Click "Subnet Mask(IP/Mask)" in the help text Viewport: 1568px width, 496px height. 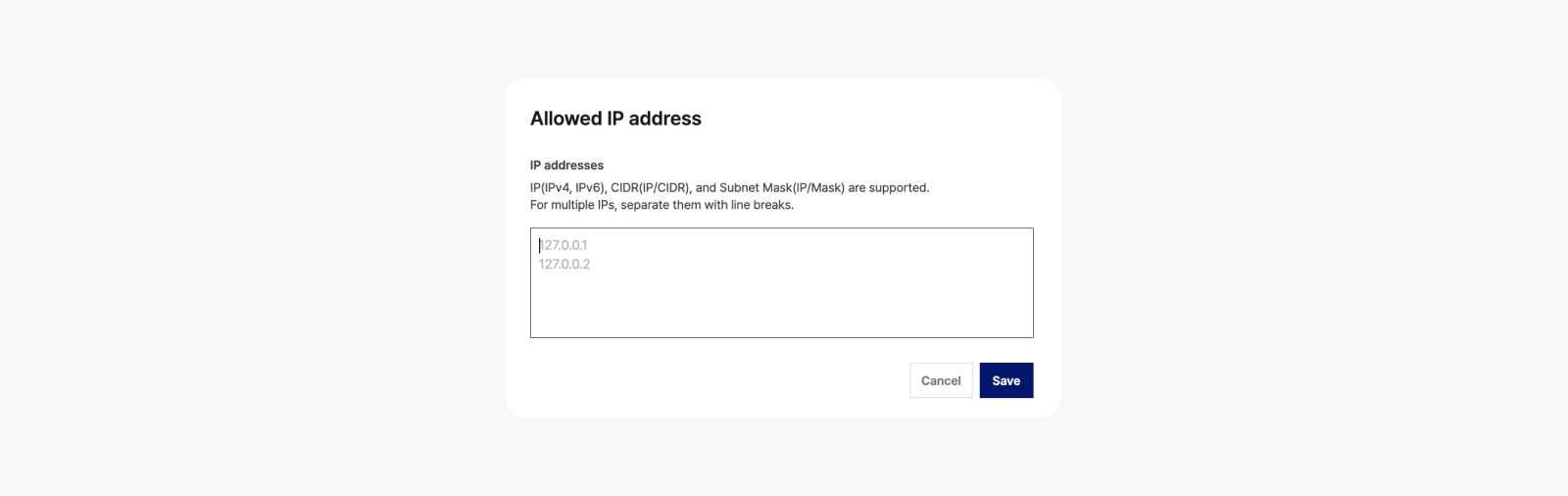click(x=781, y=187)
